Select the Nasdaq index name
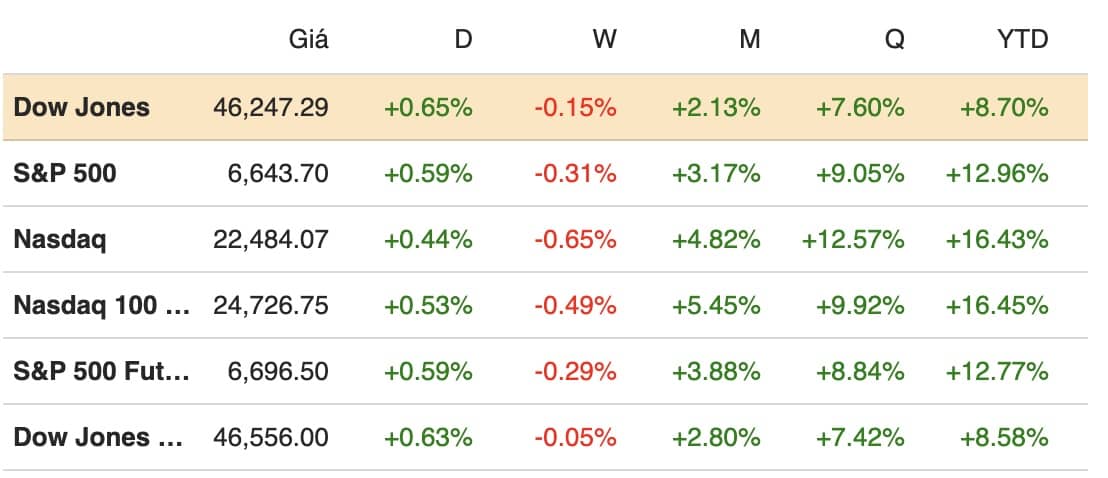 tap(58, 239)
